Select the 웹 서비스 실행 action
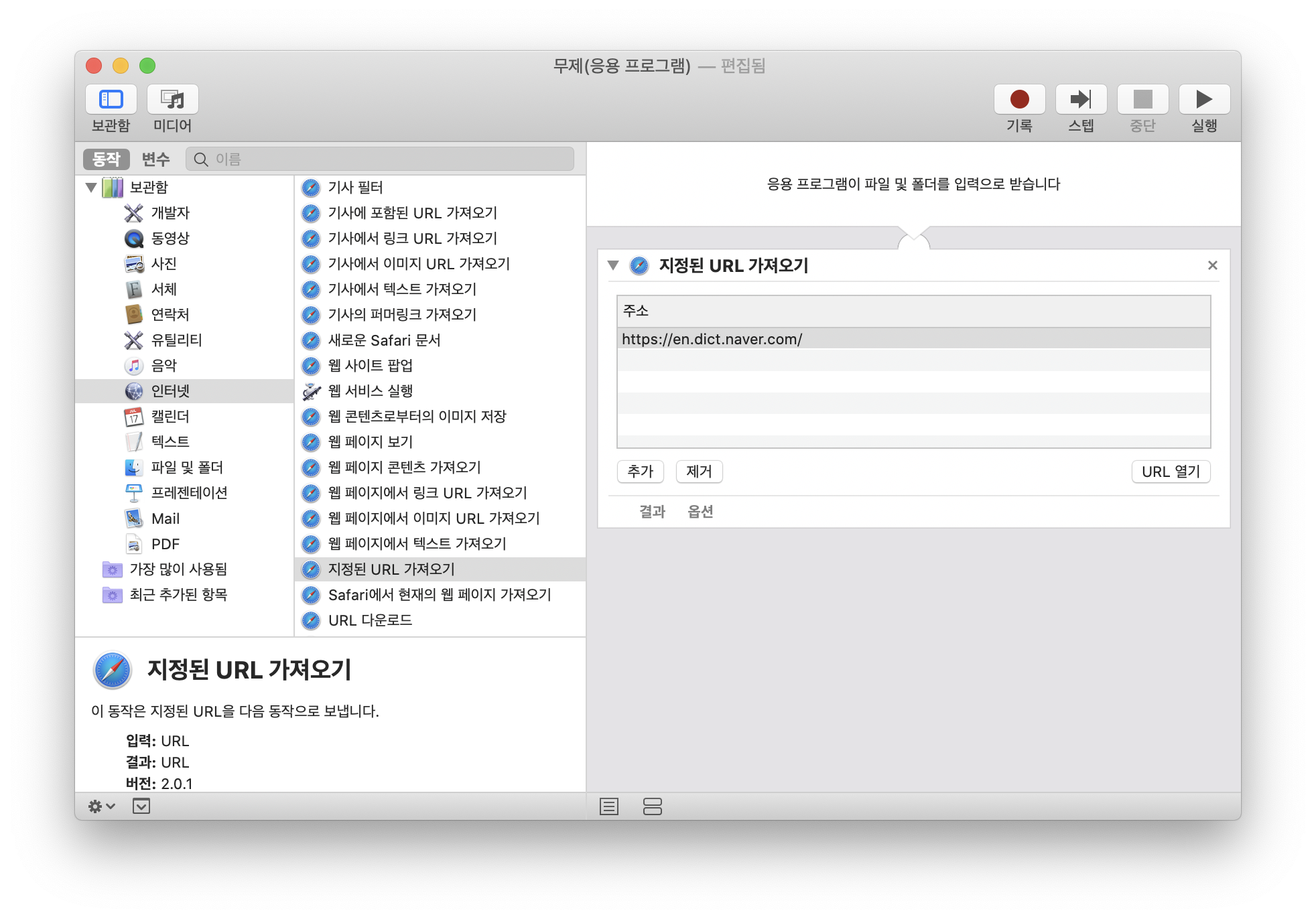The height and width of the screenshot is (919, 1316). (370, 391)
